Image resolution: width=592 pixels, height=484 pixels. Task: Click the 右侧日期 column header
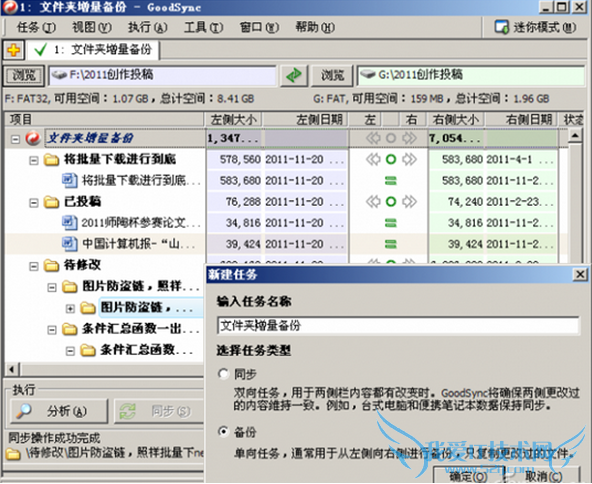pos(521,120)
